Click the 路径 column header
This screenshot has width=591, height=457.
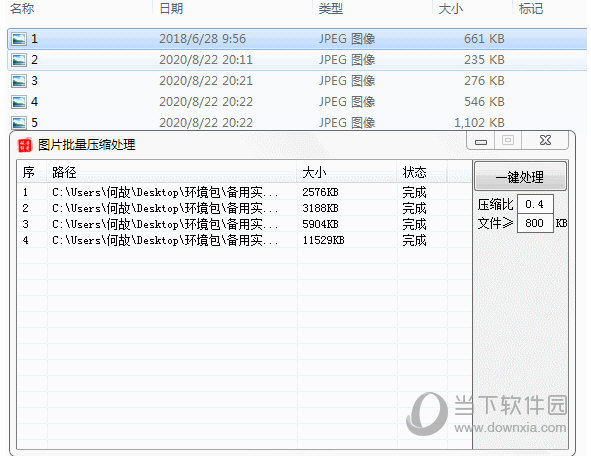[x=64, y=172]
